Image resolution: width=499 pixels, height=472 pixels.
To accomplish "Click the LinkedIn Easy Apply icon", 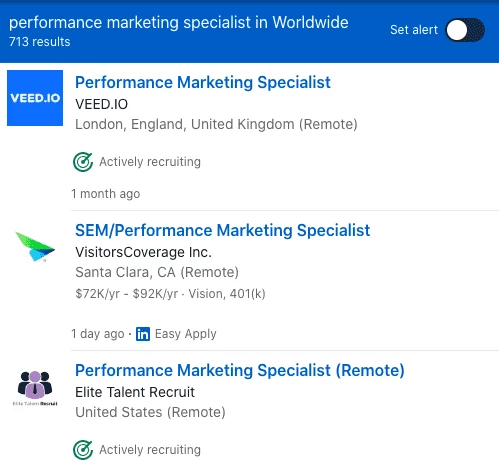I will [143, 334].
